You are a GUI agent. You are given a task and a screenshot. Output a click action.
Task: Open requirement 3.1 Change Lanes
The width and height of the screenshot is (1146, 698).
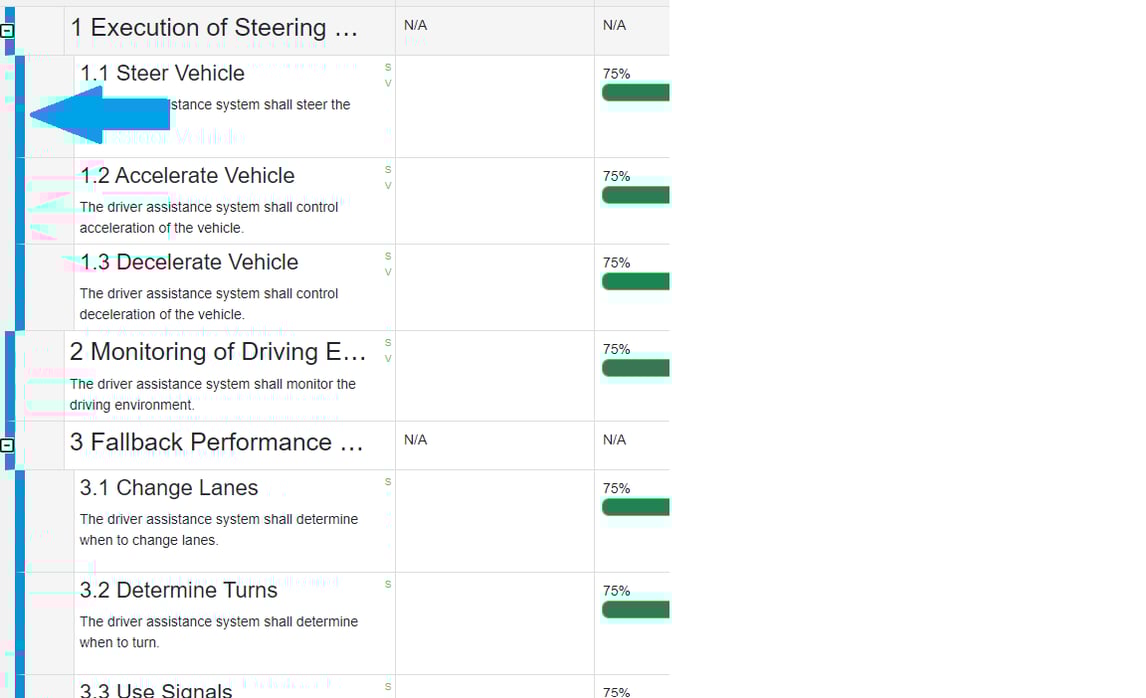point(169,488)
